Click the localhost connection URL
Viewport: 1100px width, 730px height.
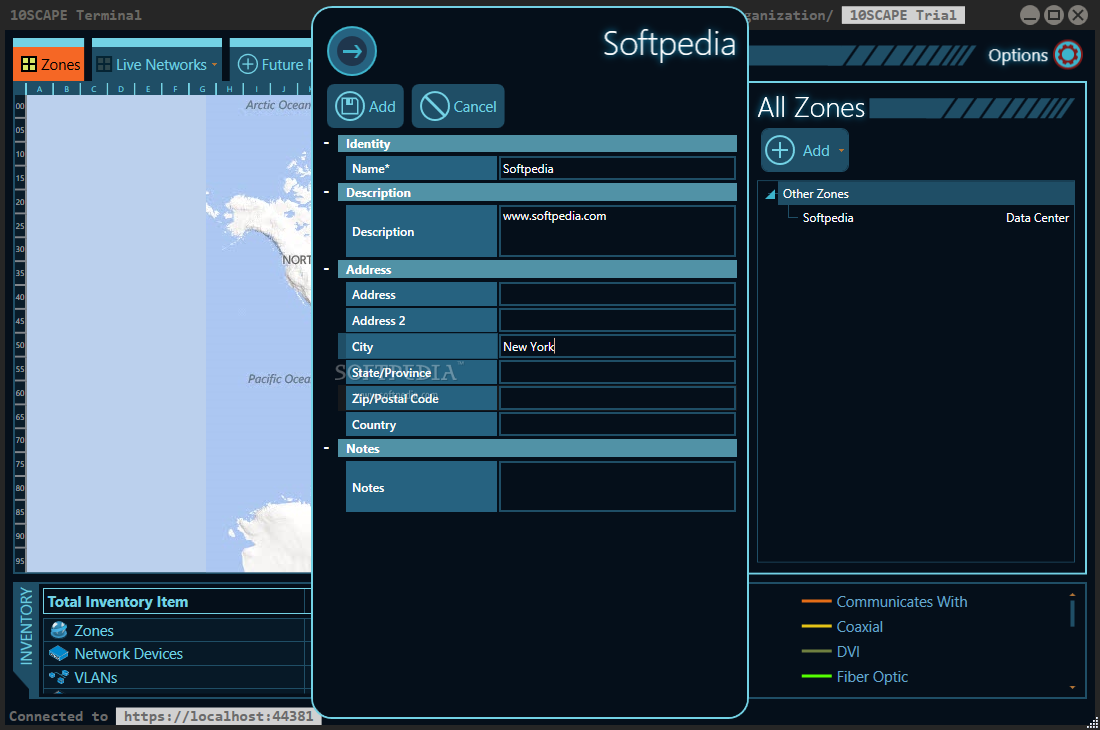pyautogui.click(x=219, y=716)
